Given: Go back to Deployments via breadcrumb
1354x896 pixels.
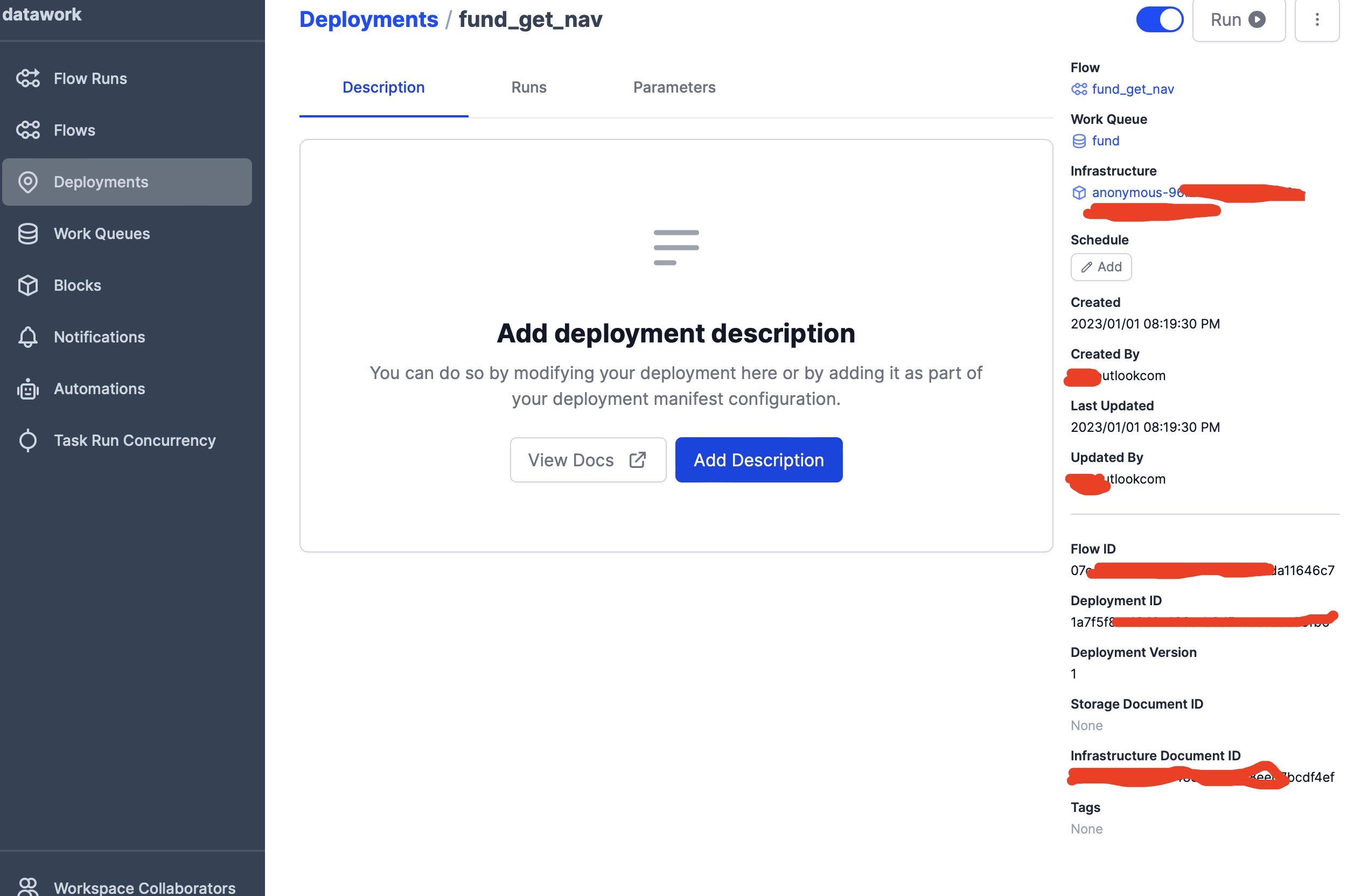Looking at the screenshot, I should 368,20.
